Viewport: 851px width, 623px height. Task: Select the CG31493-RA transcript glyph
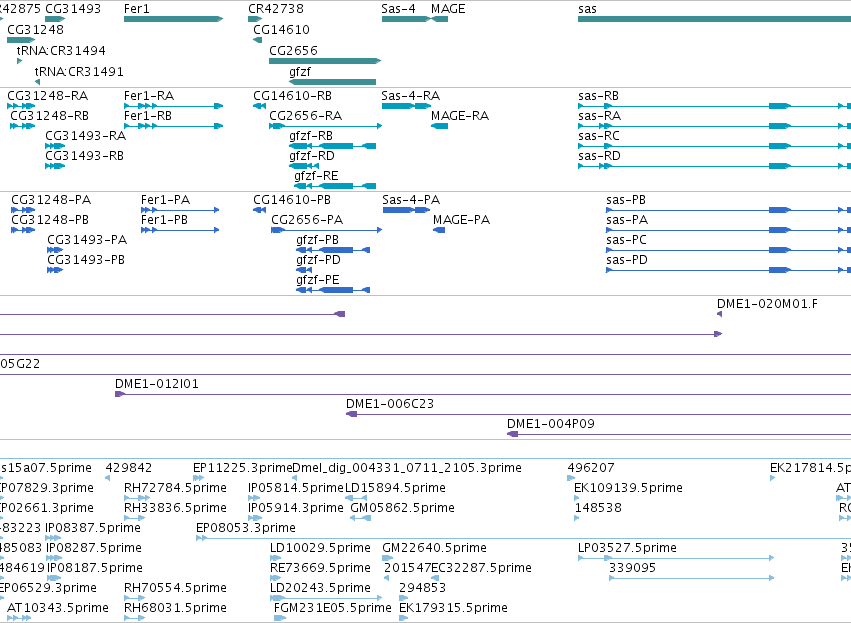[55, 146]
